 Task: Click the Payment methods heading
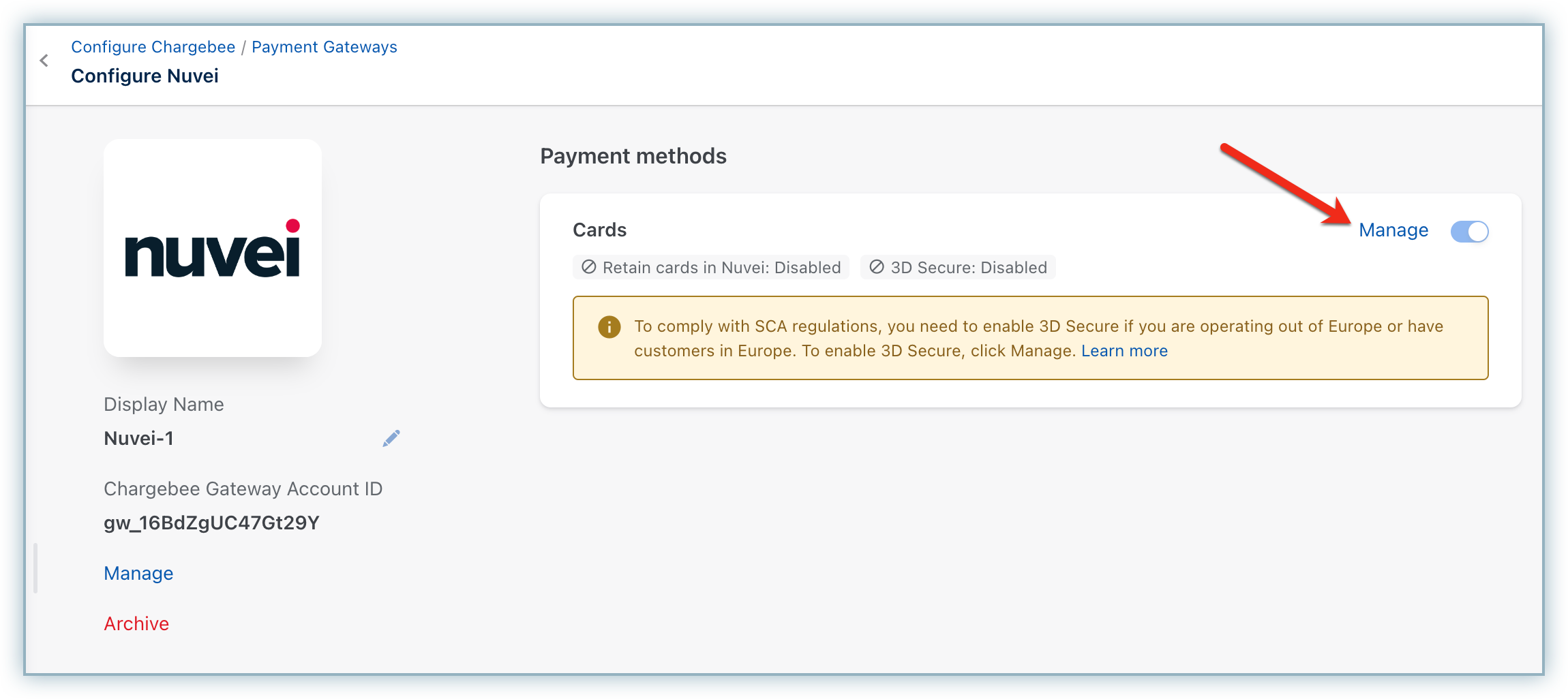[x=633, y=156]
